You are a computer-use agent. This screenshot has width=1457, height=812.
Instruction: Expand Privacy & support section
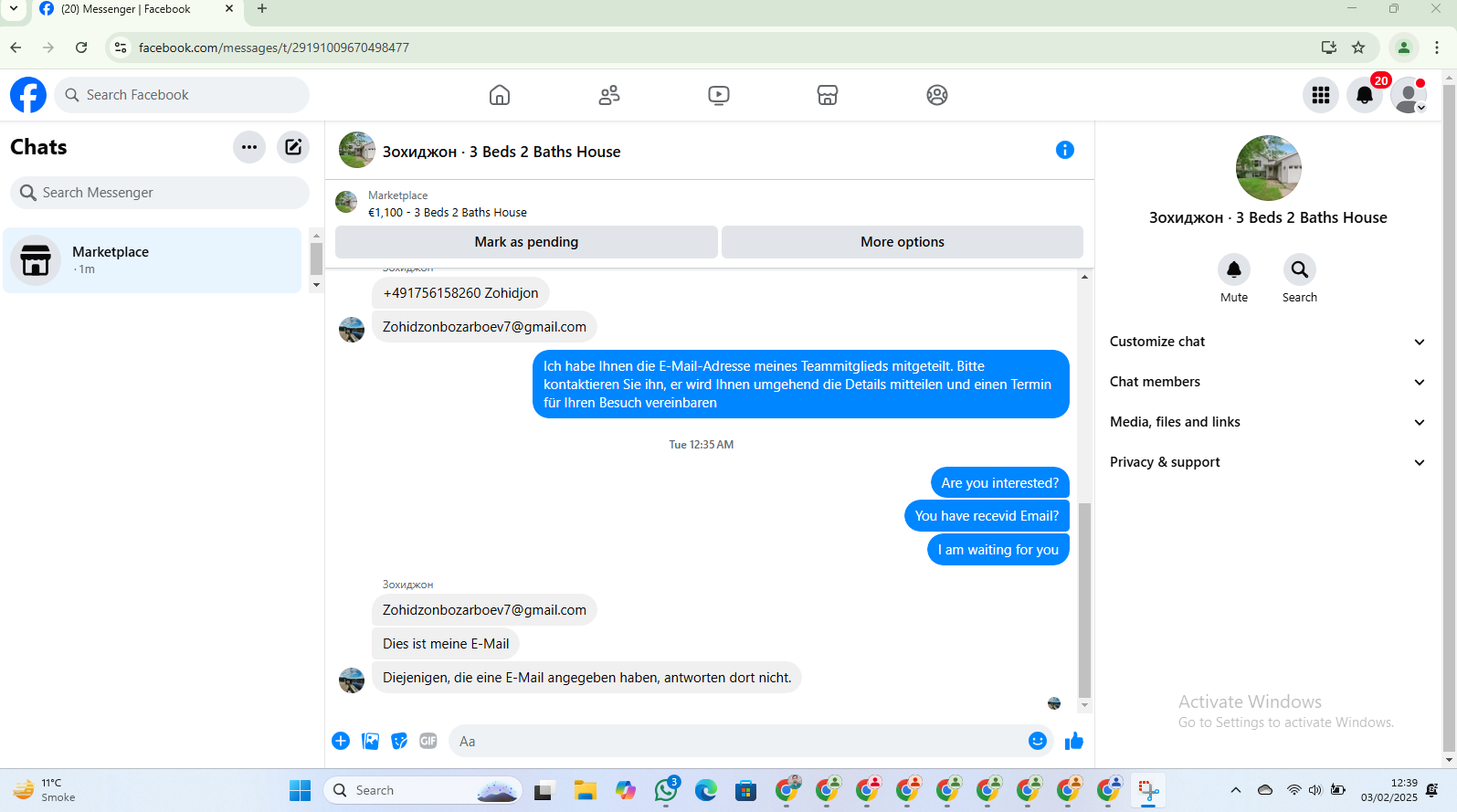(x=1267, y=462)
